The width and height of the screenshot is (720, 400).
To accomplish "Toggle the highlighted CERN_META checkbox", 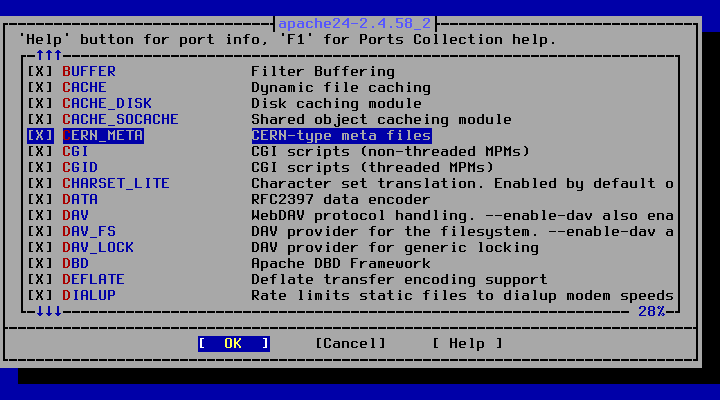I will click(40, 135).
